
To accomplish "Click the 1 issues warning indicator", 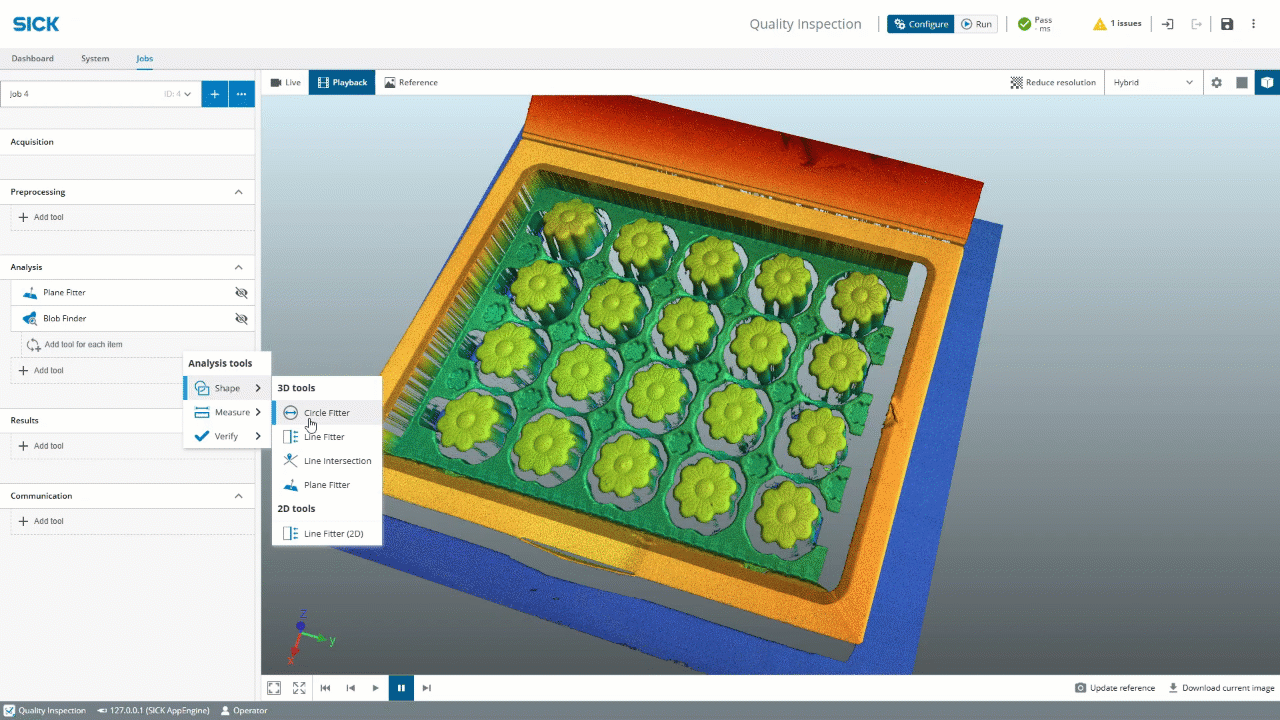I will pyautogui.click(x=1117, y=24).
